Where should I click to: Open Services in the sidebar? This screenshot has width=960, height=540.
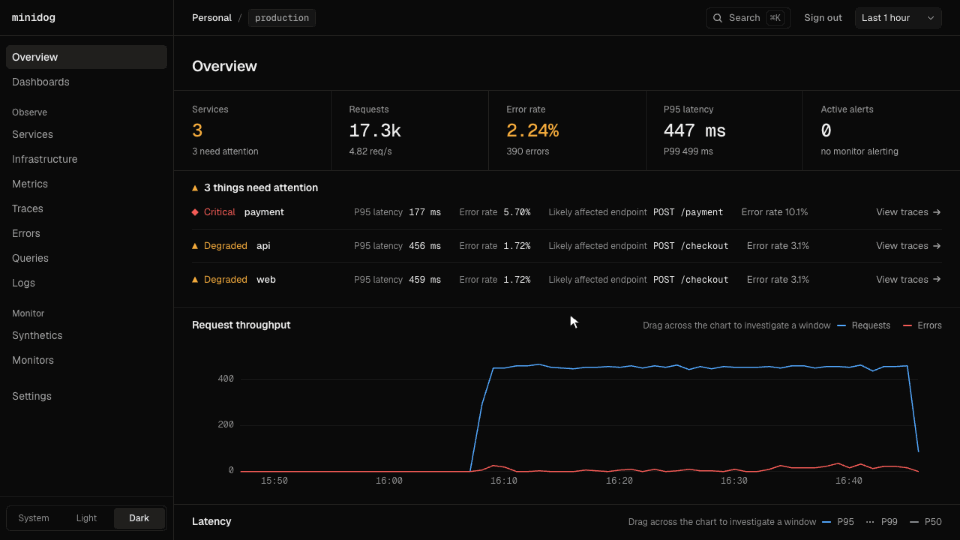click(x=86, y=134)
